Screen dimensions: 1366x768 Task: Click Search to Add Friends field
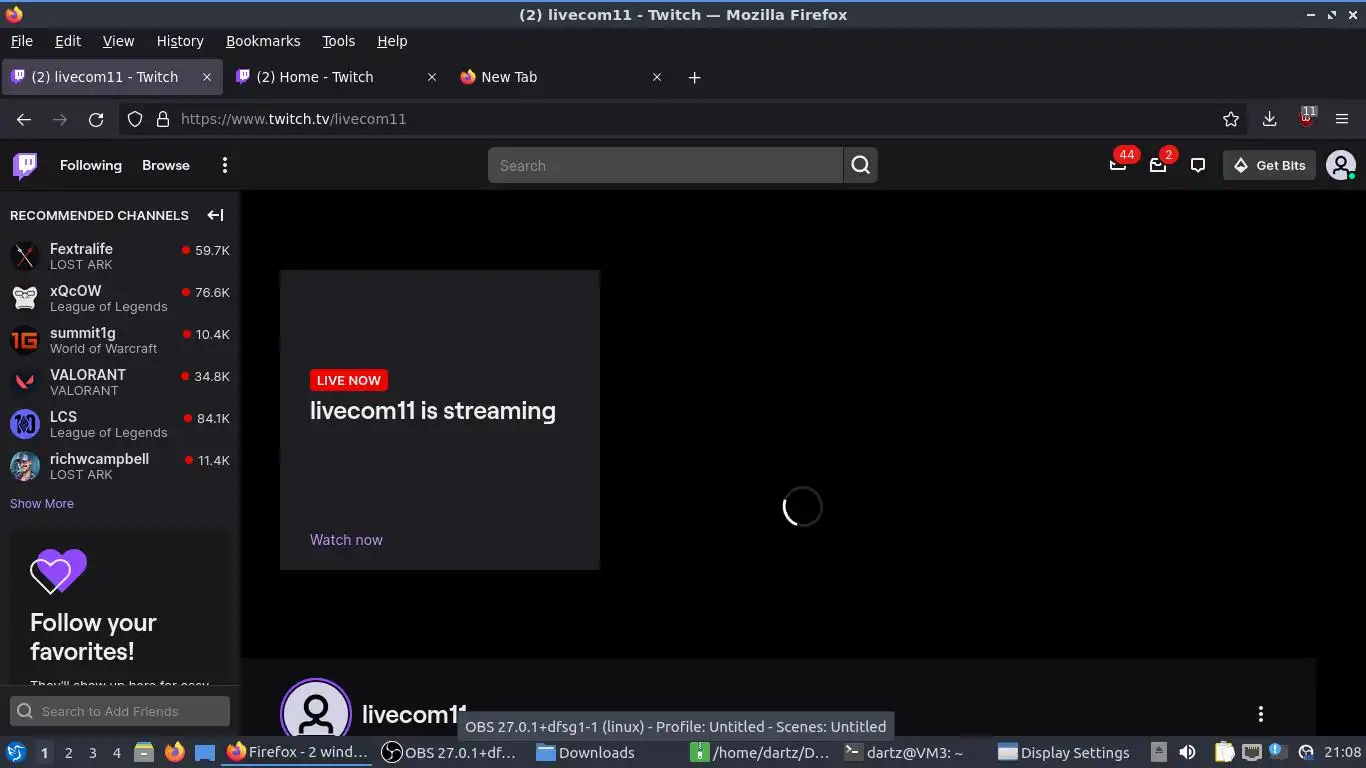tap(120, 711)
